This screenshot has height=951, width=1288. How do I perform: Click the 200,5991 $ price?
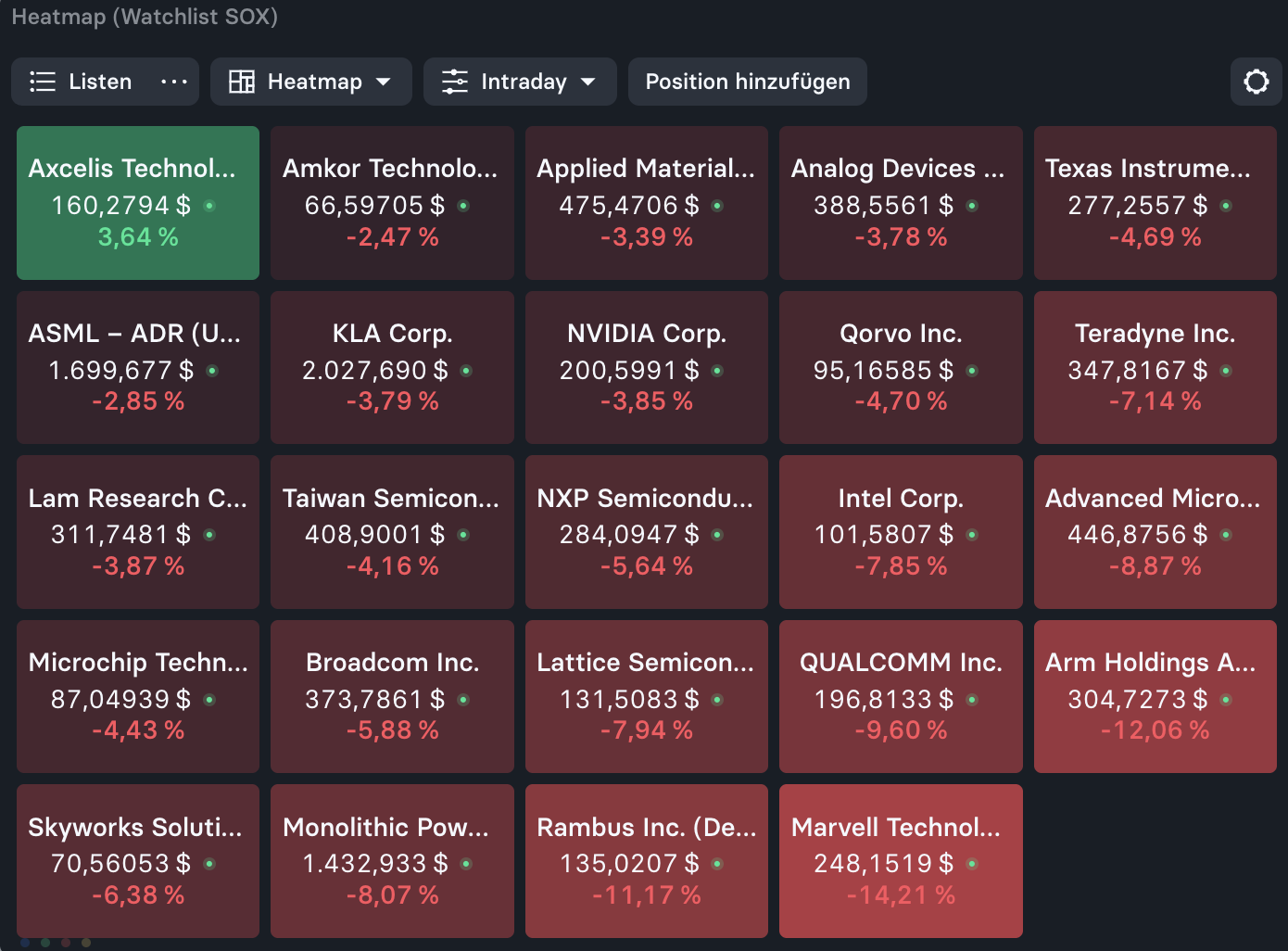(x=629, y=371)
